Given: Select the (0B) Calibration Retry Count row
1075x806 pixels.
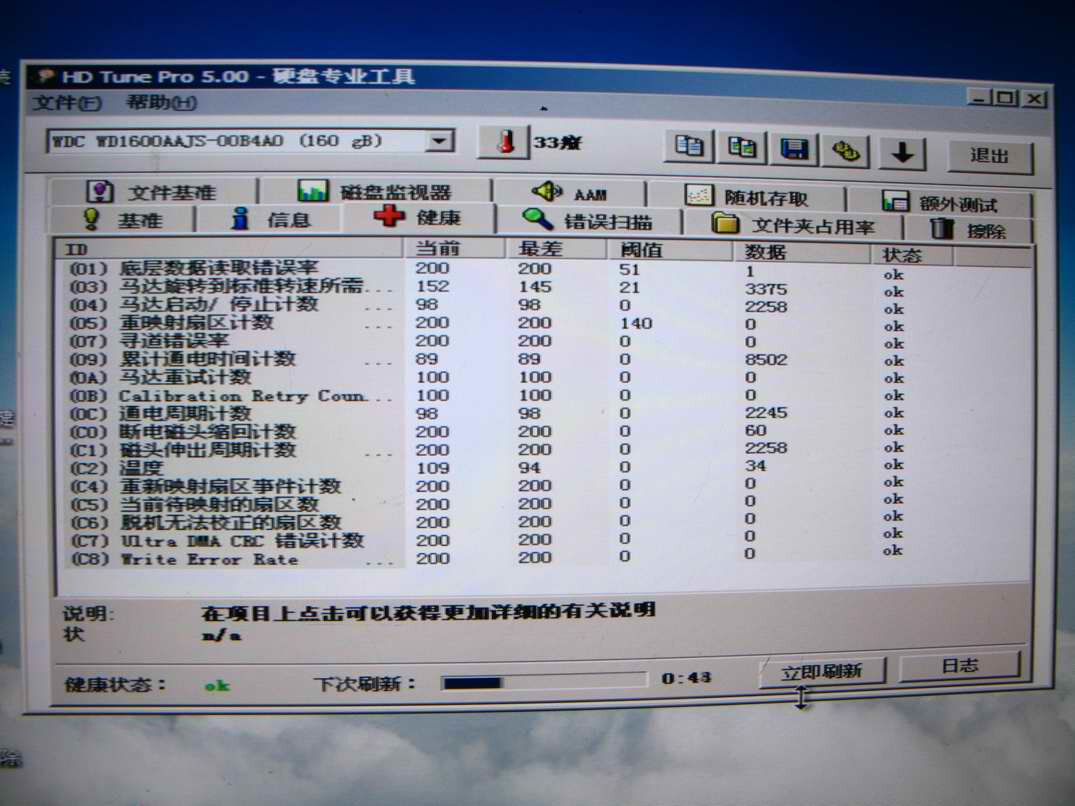Looking at the screenshot, I should click(x=542, y=395).
